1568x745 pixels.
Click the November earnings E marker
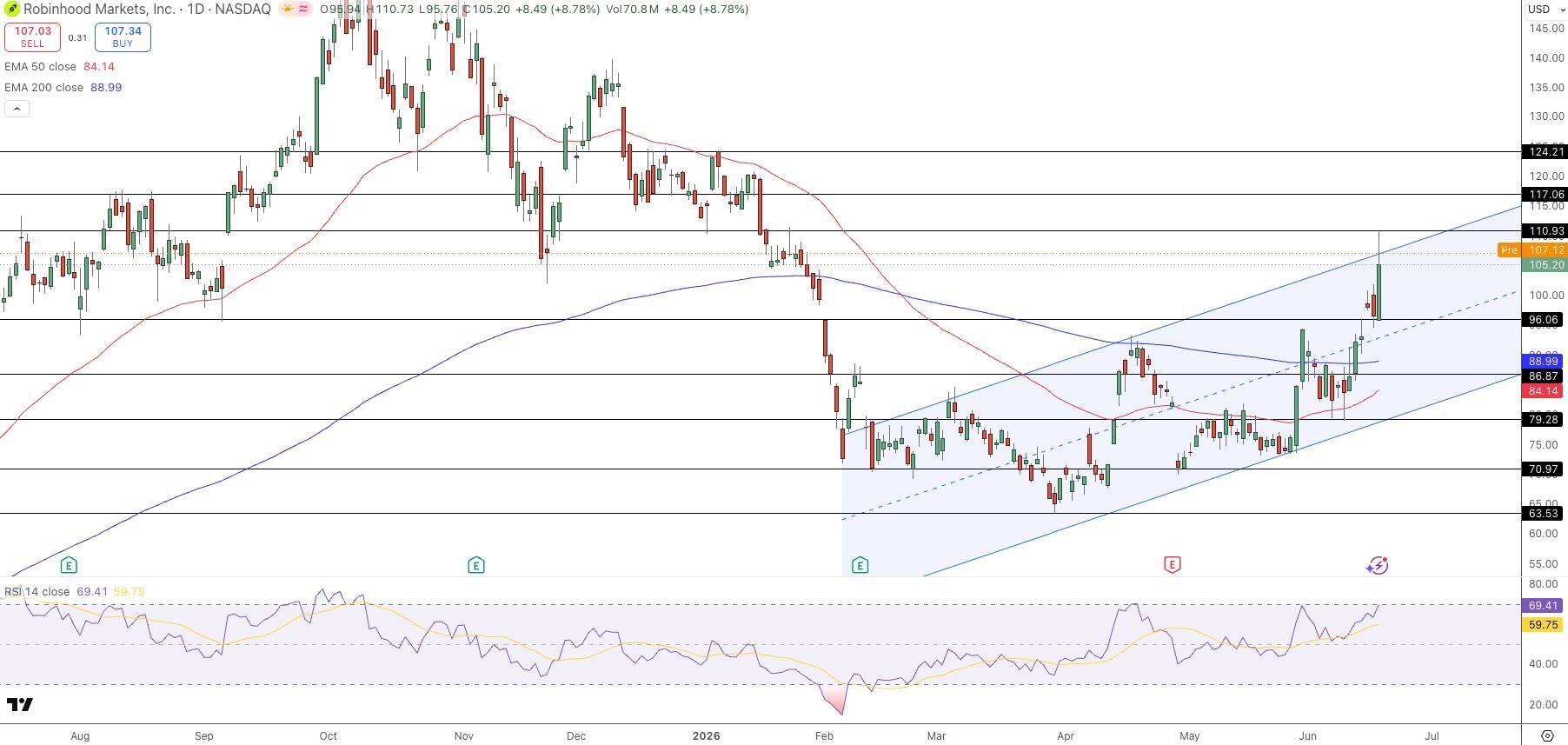click(475, 566)
